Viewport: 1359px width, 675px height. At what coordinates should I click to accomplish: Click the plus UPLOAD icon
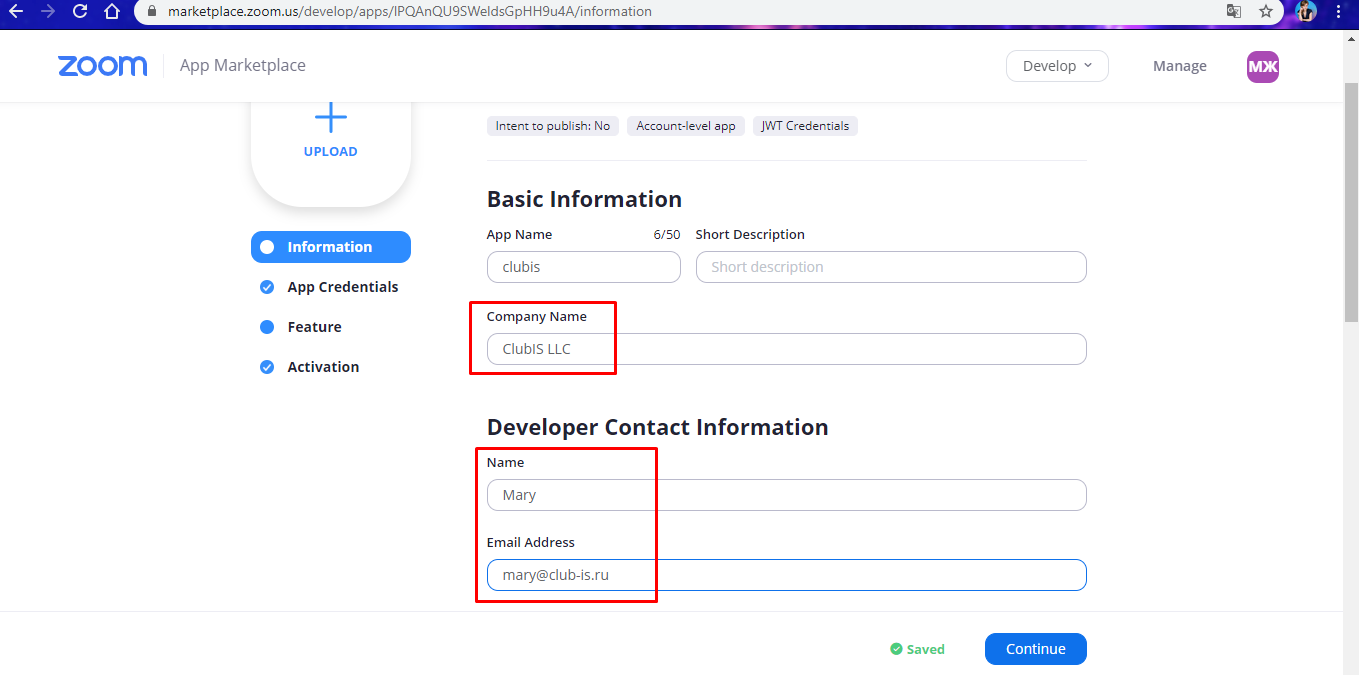[x=331, y=118]
